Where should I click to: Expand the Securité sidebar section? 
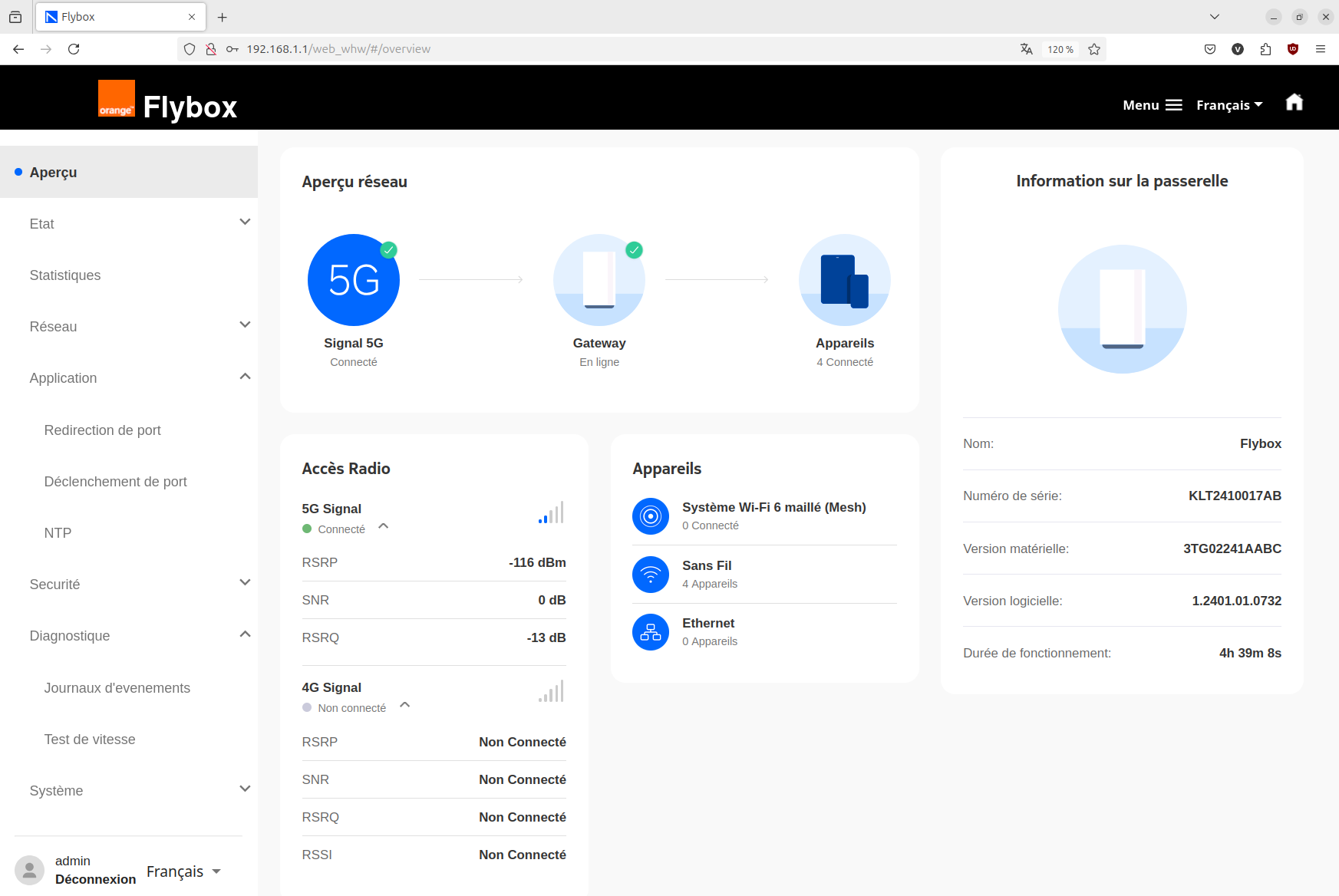point(245,583)
